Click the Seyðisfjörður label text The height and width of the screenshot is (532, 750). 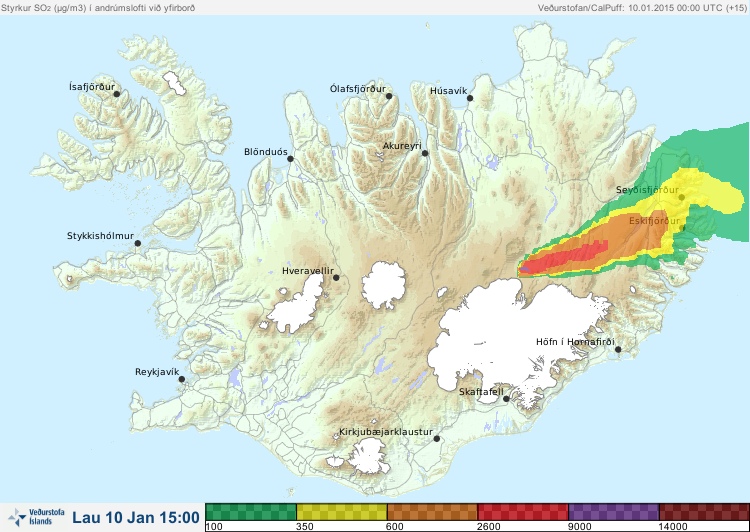647,190
